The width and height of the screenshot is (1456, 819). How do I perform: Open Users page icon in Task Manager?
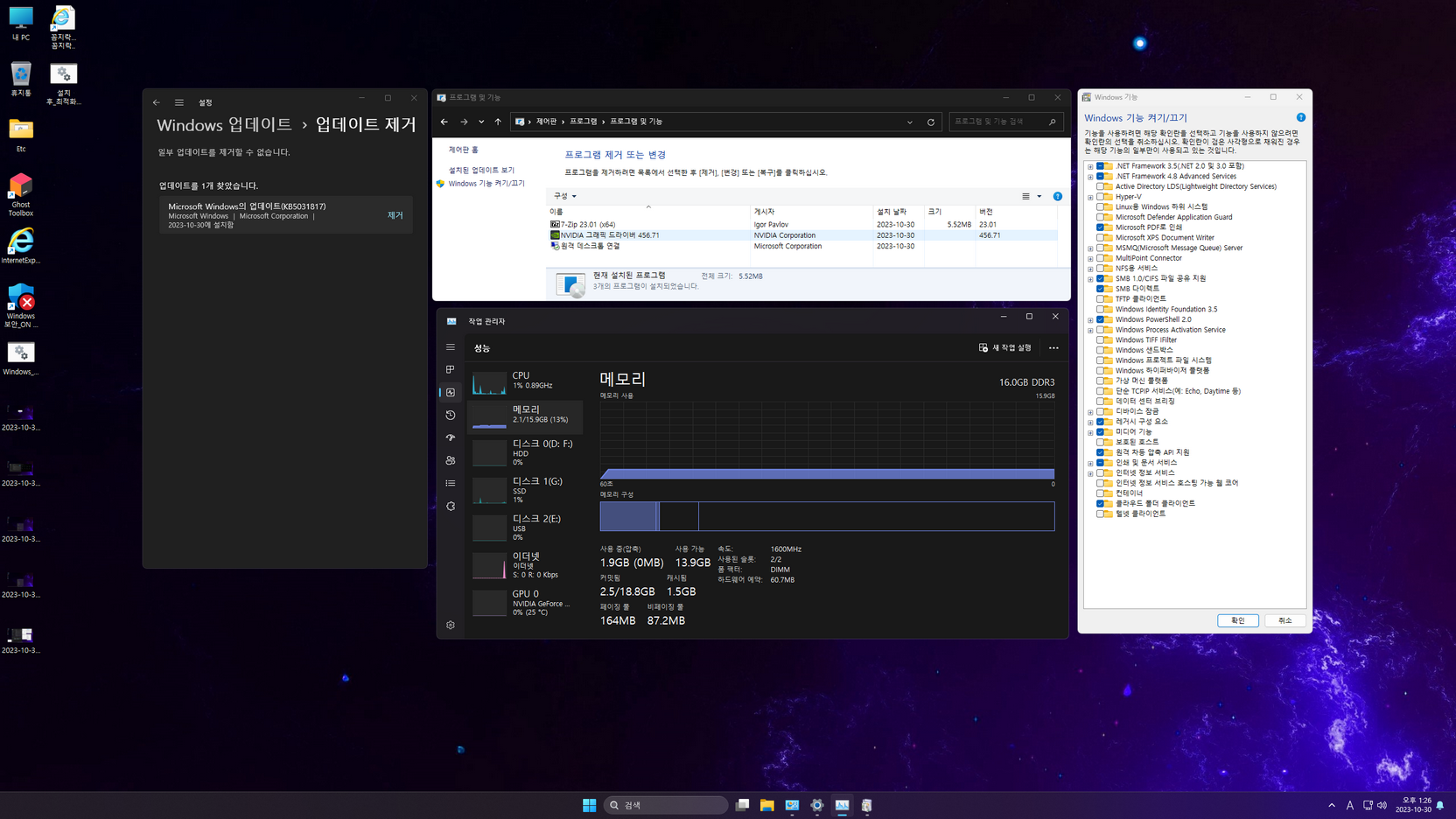click(451, 460)
